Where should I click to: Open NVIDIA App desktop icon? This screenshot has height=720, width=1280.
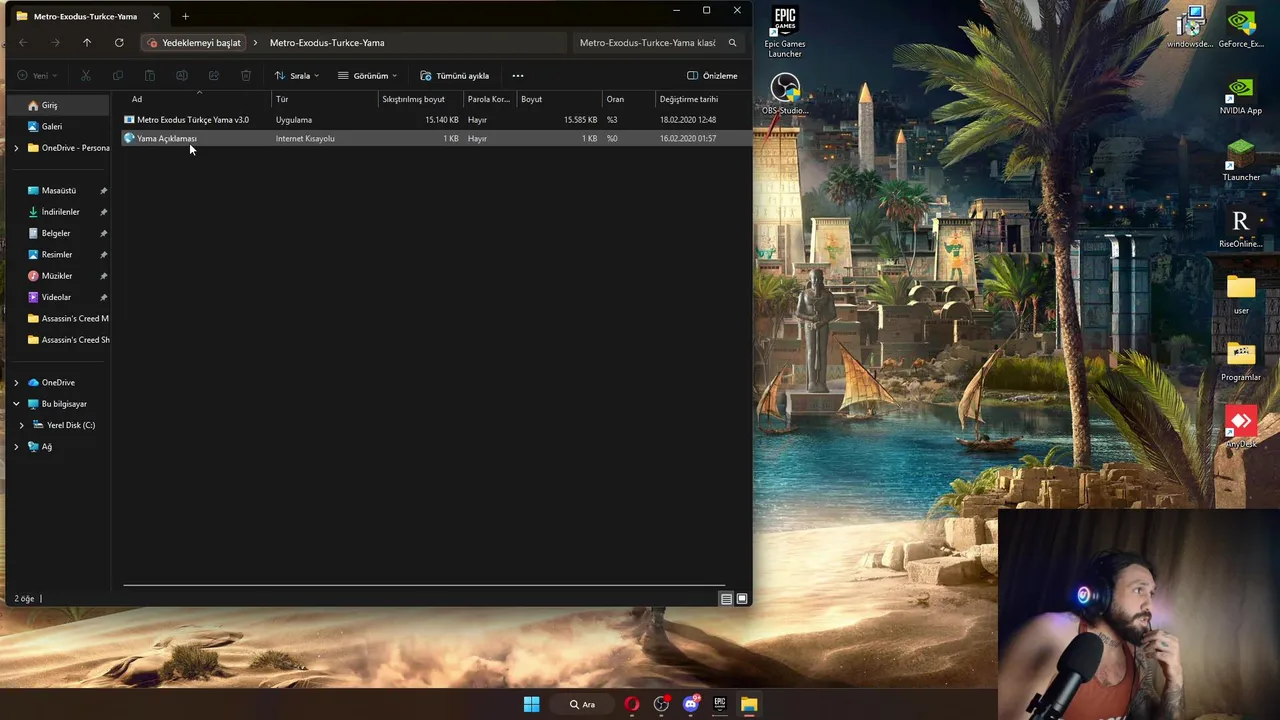tap(1241, 96)
